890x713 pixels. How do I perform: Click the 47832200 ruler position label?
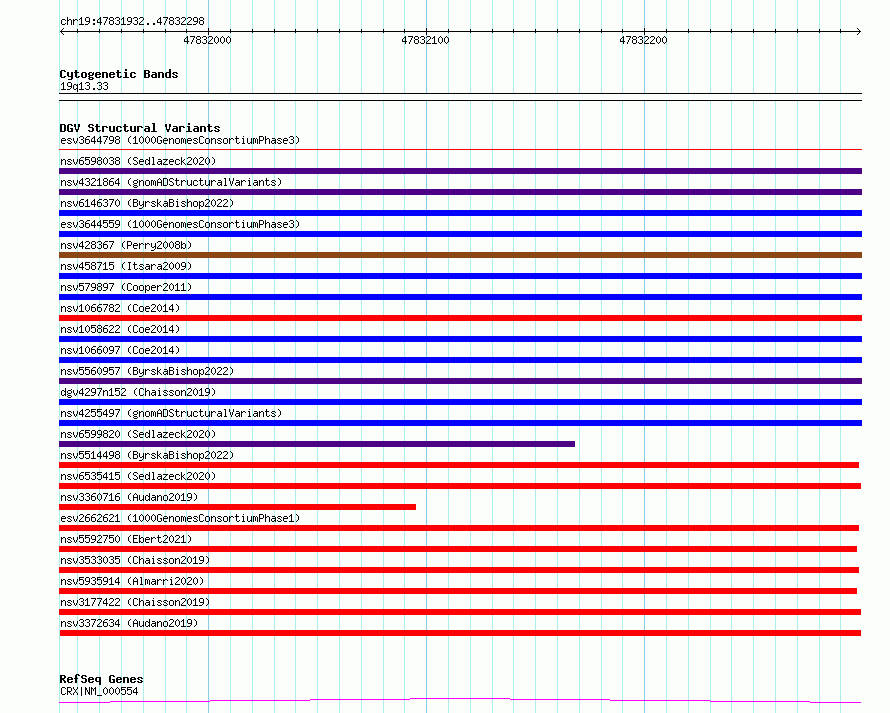pos(643,40)
